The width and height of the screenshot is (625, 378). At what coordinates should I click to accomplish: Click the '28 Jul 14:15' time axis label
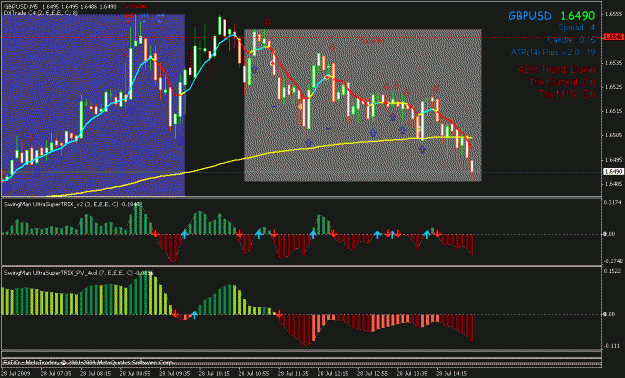(x=451, y=374)
